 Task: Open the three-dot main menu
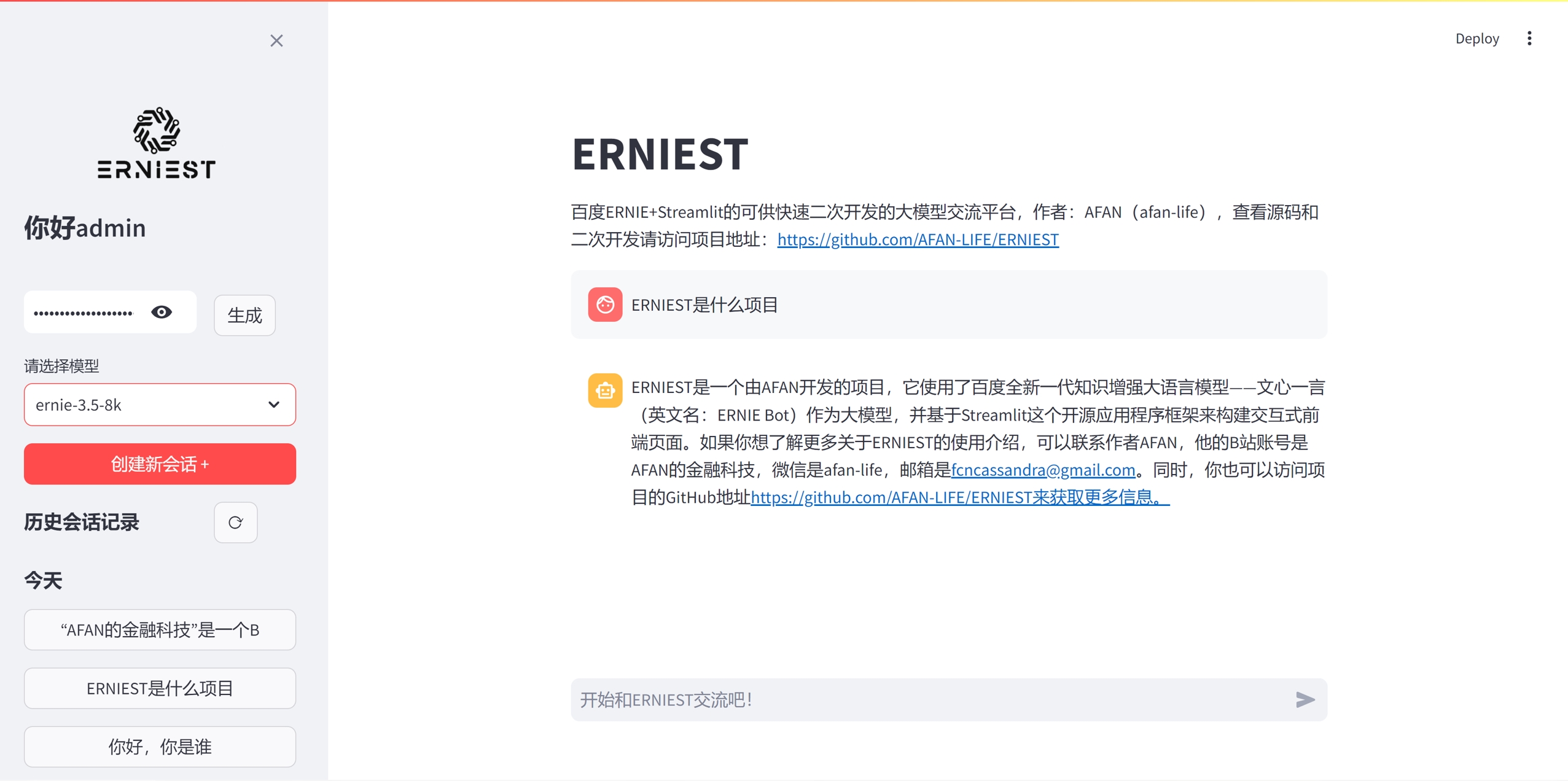1529,39
